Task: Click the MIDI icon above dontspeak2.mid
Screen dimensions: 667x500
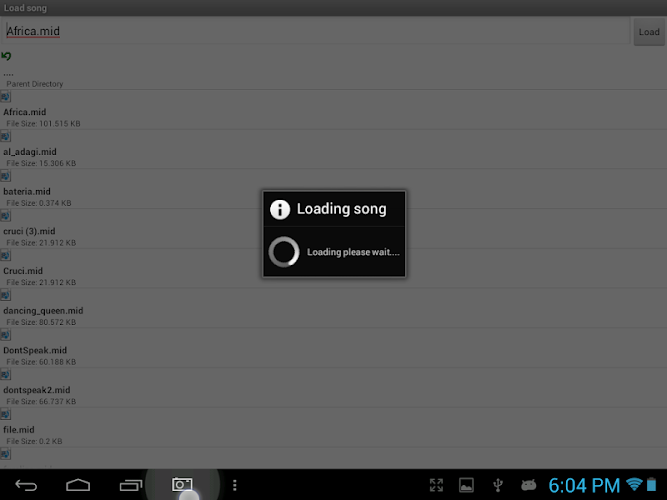Action: pos(5,374)
